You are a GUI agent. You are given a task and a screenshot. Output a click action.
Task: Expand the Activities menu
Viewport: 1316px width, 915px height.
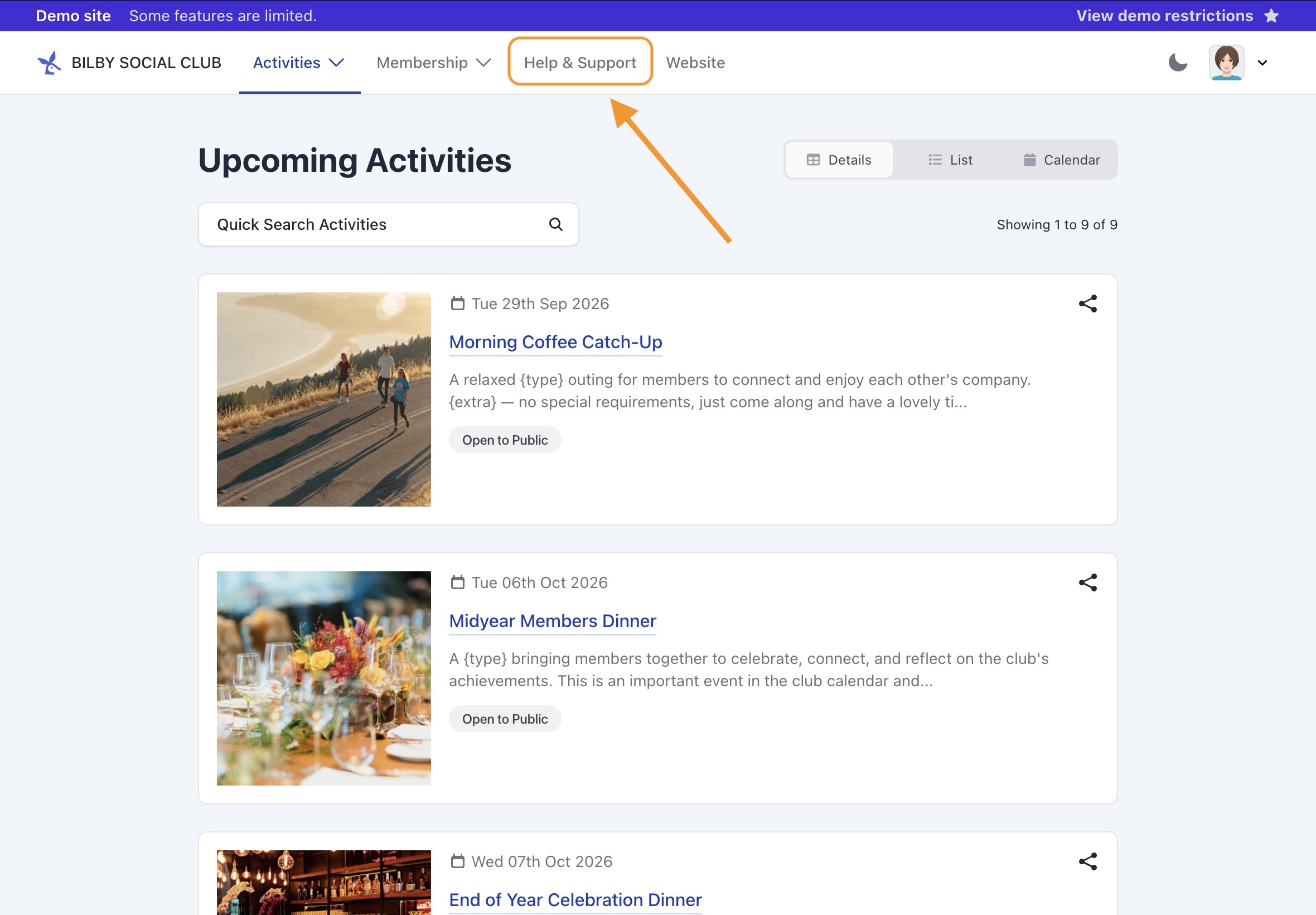[299, 62]
